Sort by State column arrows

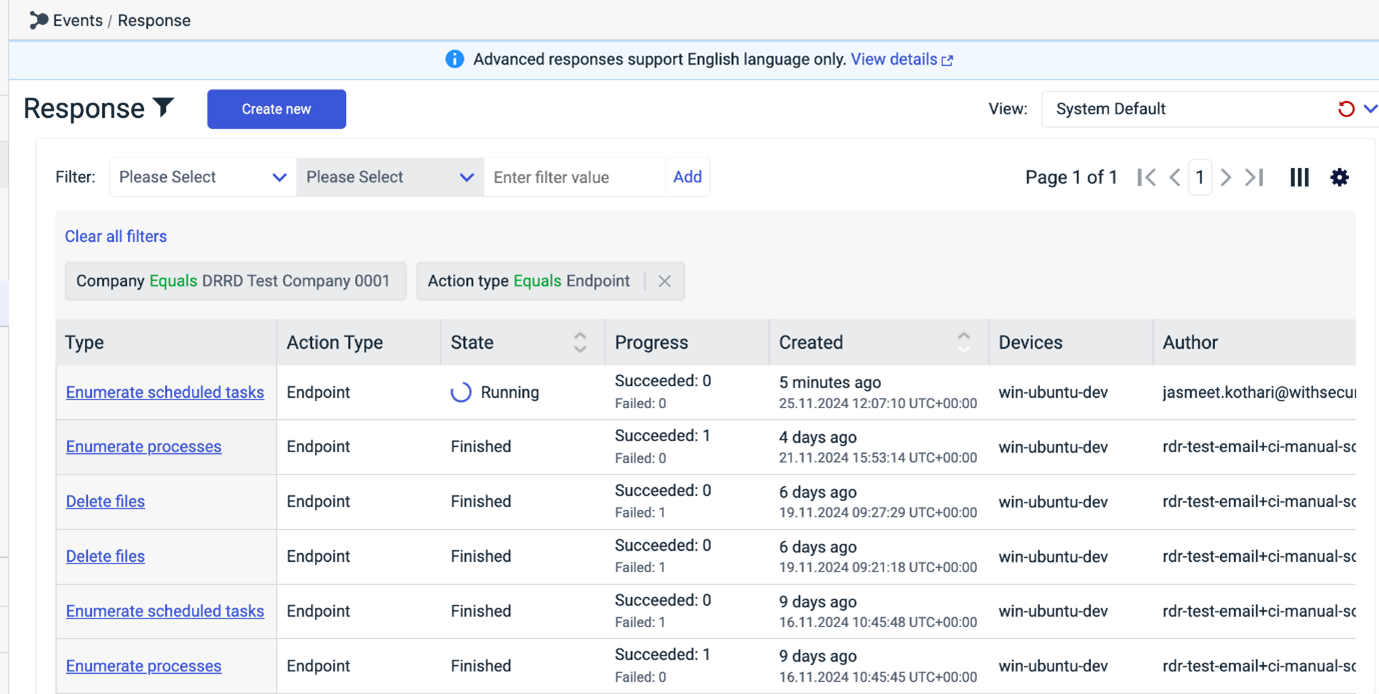(x=580, y=342)
